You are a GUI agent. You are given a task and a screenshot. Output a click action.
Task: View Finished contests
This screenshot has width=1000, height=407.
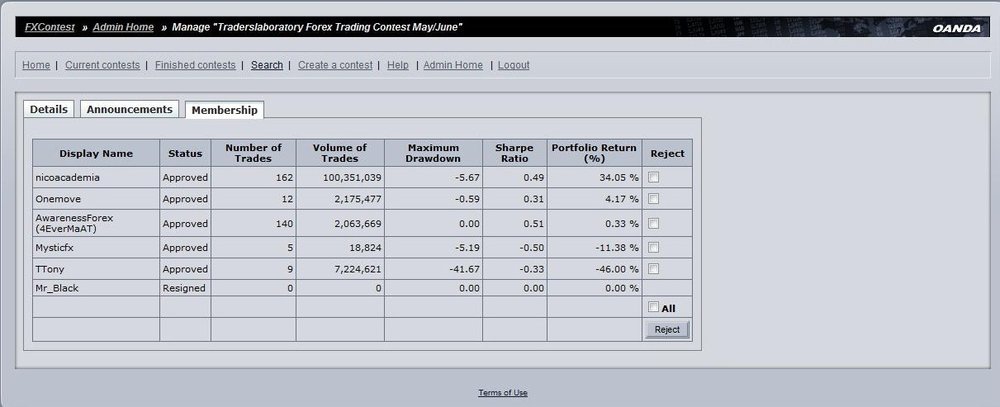point(195,65)
